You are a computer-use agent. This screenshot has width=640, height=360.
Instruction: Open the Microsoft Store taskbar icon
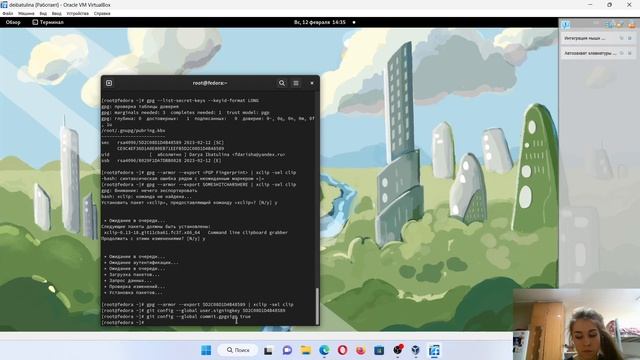pos(379,350)
